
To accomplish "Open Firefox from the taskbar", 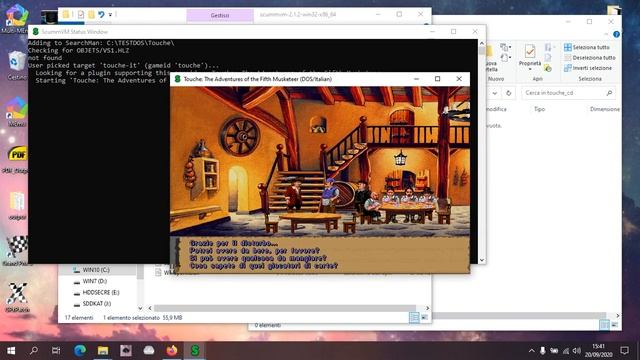I will 172,350.
